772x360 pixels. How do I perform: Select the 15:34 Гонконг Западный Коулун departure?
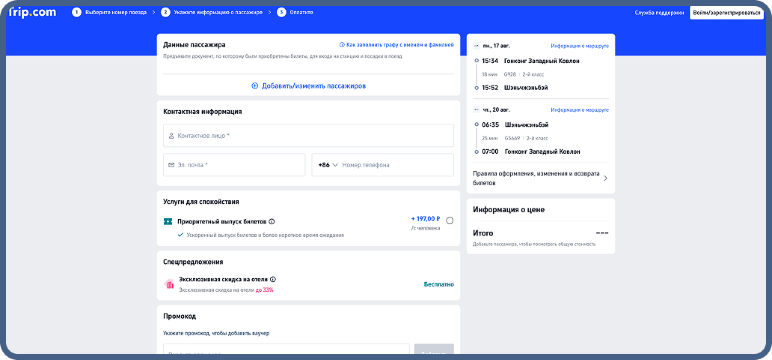530,61
